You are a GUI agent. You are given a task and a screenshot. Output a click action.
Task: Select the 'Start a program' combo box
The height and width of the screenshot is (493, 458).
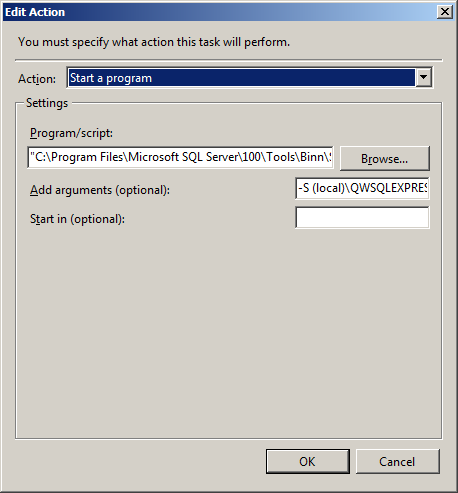pyautogui.click(x=249, y=78)
